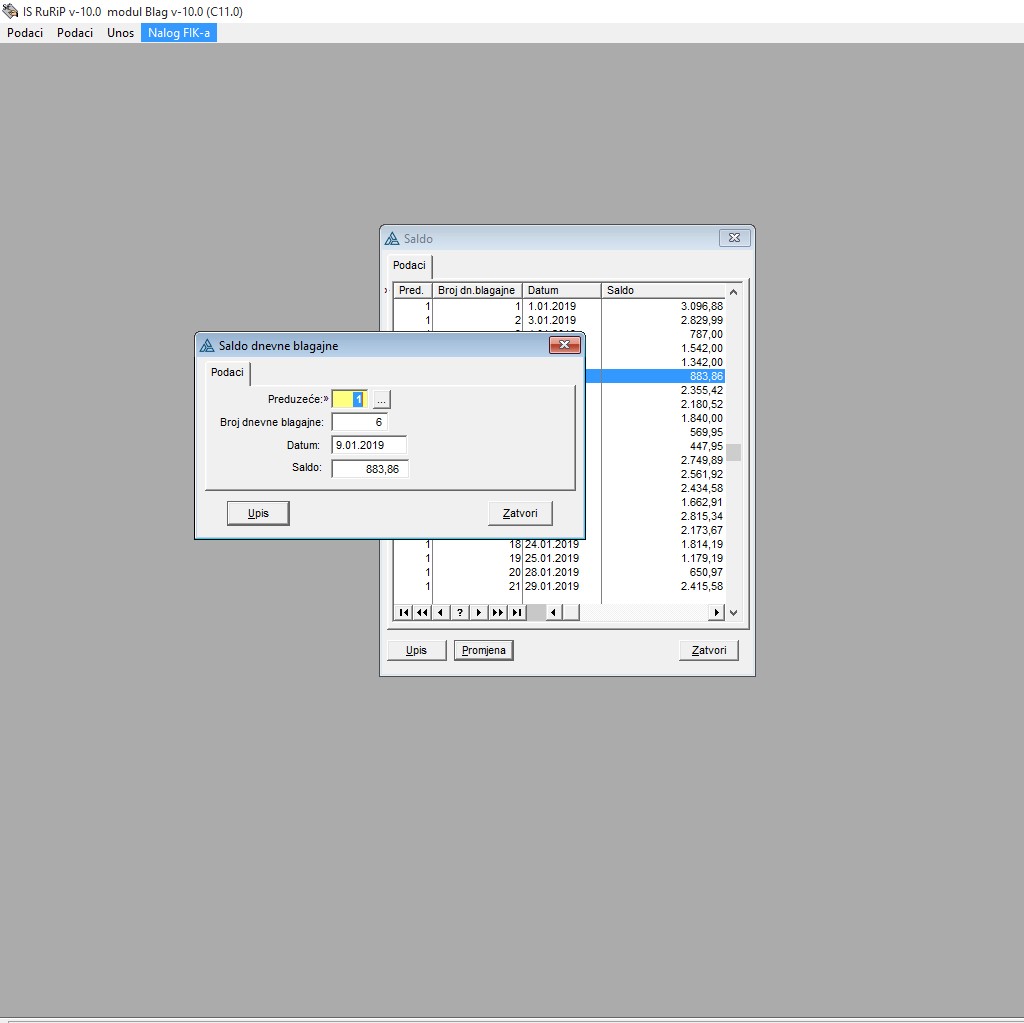
Task: Select the Podaci tab in dialog
Action: [x=227, y=372]
